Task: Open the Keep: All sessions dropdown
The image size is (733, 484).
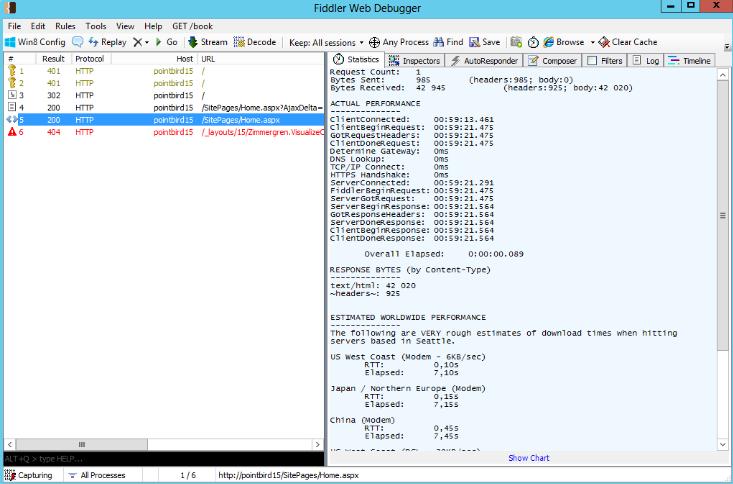Action: click(x=326, y=43)
